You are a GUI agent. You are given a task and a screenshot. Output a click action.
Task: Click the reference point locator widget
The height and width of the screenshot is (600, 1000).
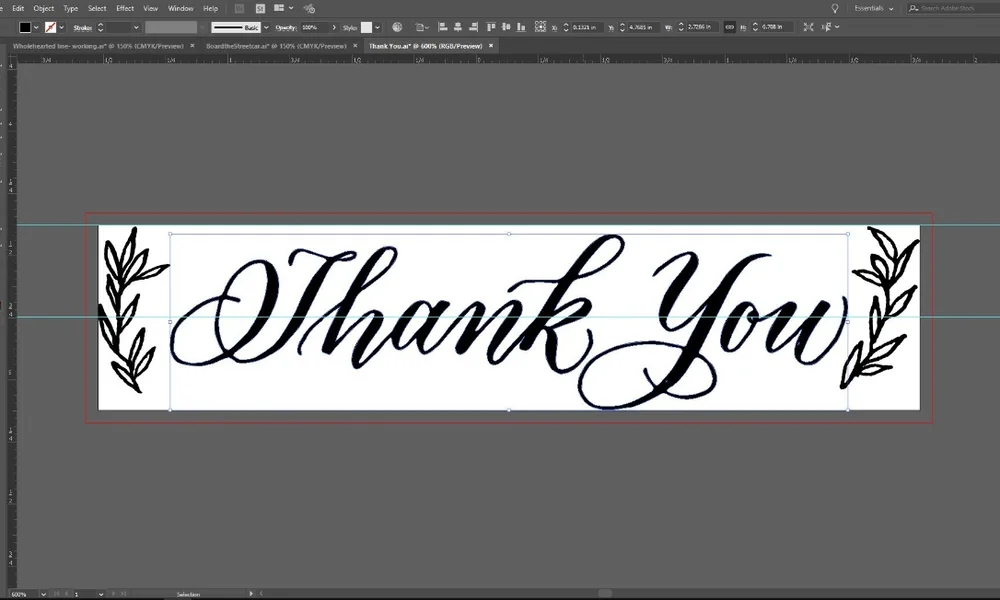[540, 26]
